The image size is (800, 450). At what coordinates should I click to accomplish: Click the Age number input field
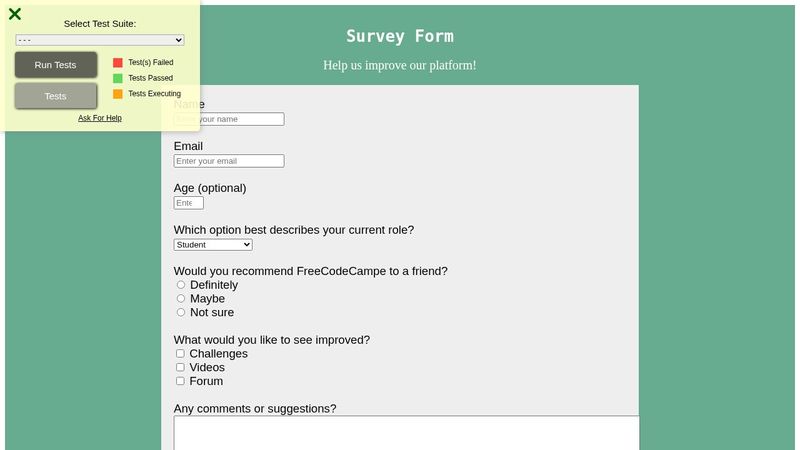pyautogui.click(x=189, y=203)
